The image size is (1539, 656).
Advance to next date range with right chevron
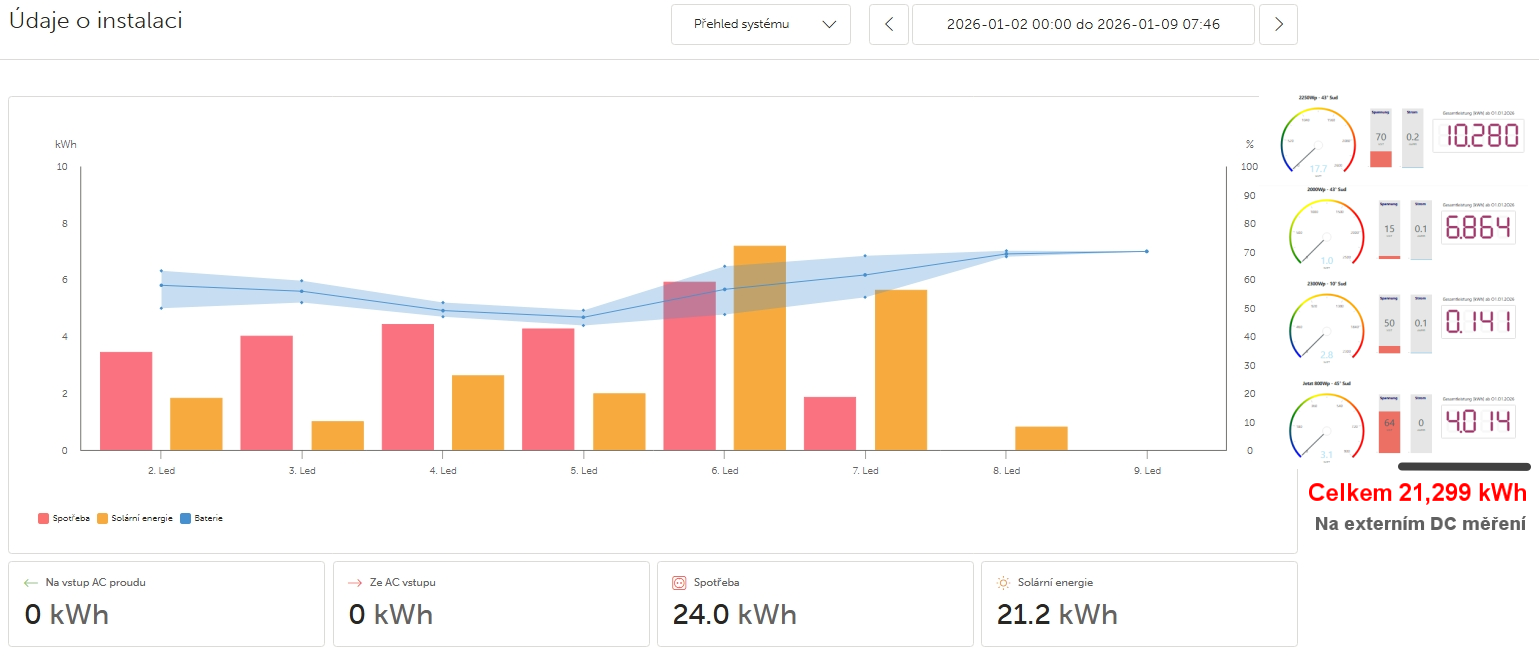(x=1277, y=24)
